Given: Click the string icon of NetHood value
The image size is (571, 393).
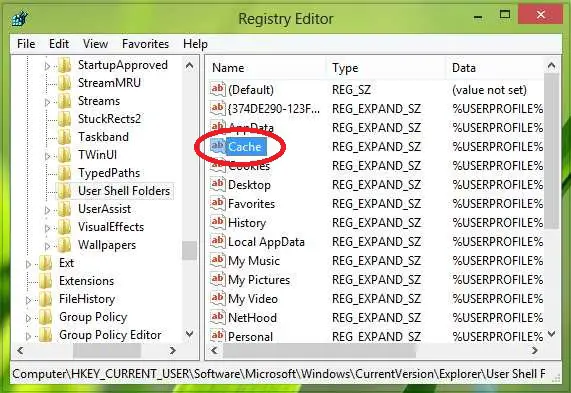Looking at the screenshot, I should tap(218, 317).
